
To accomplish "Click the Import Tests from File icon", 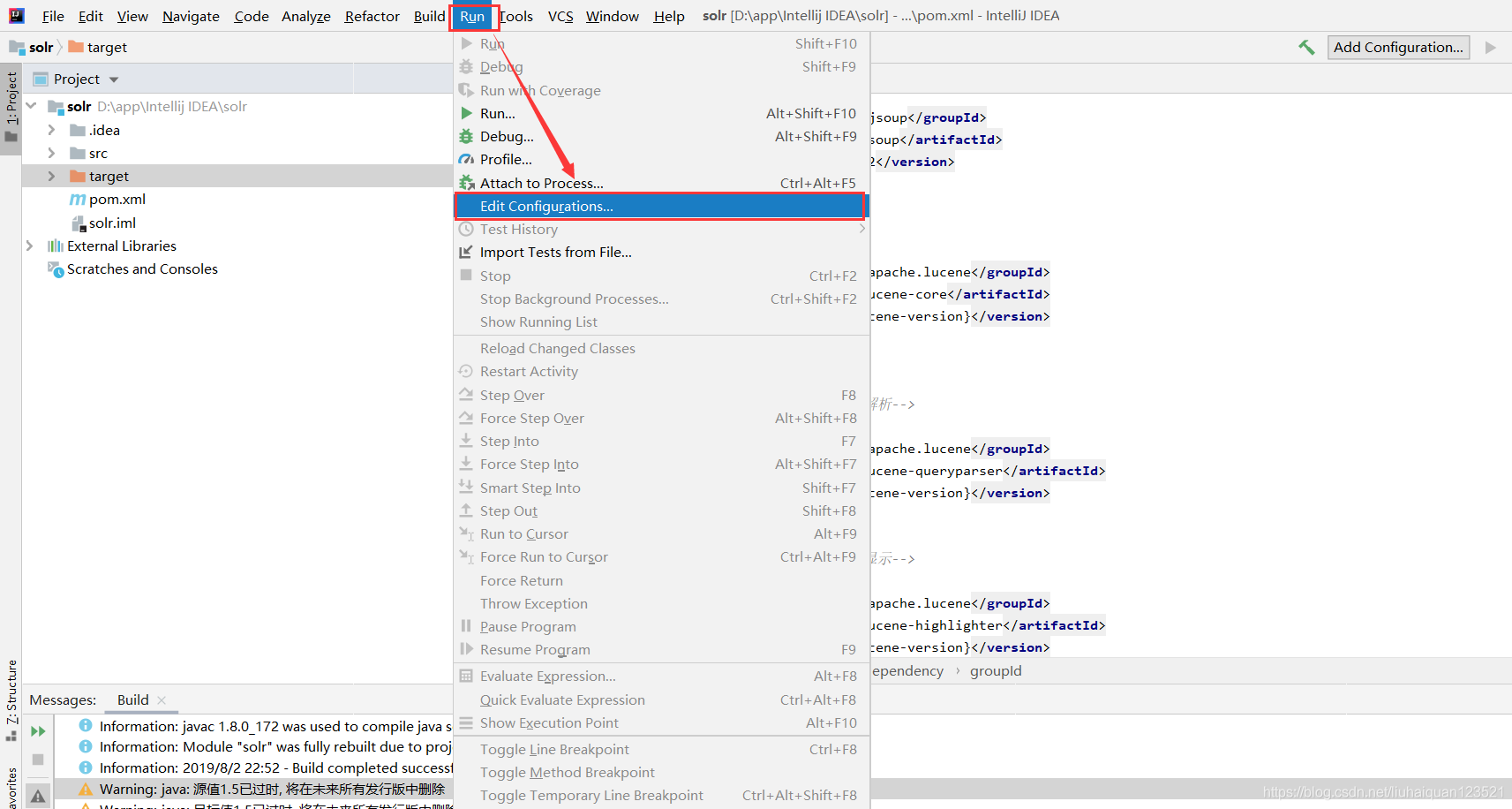I will point(466,252).
